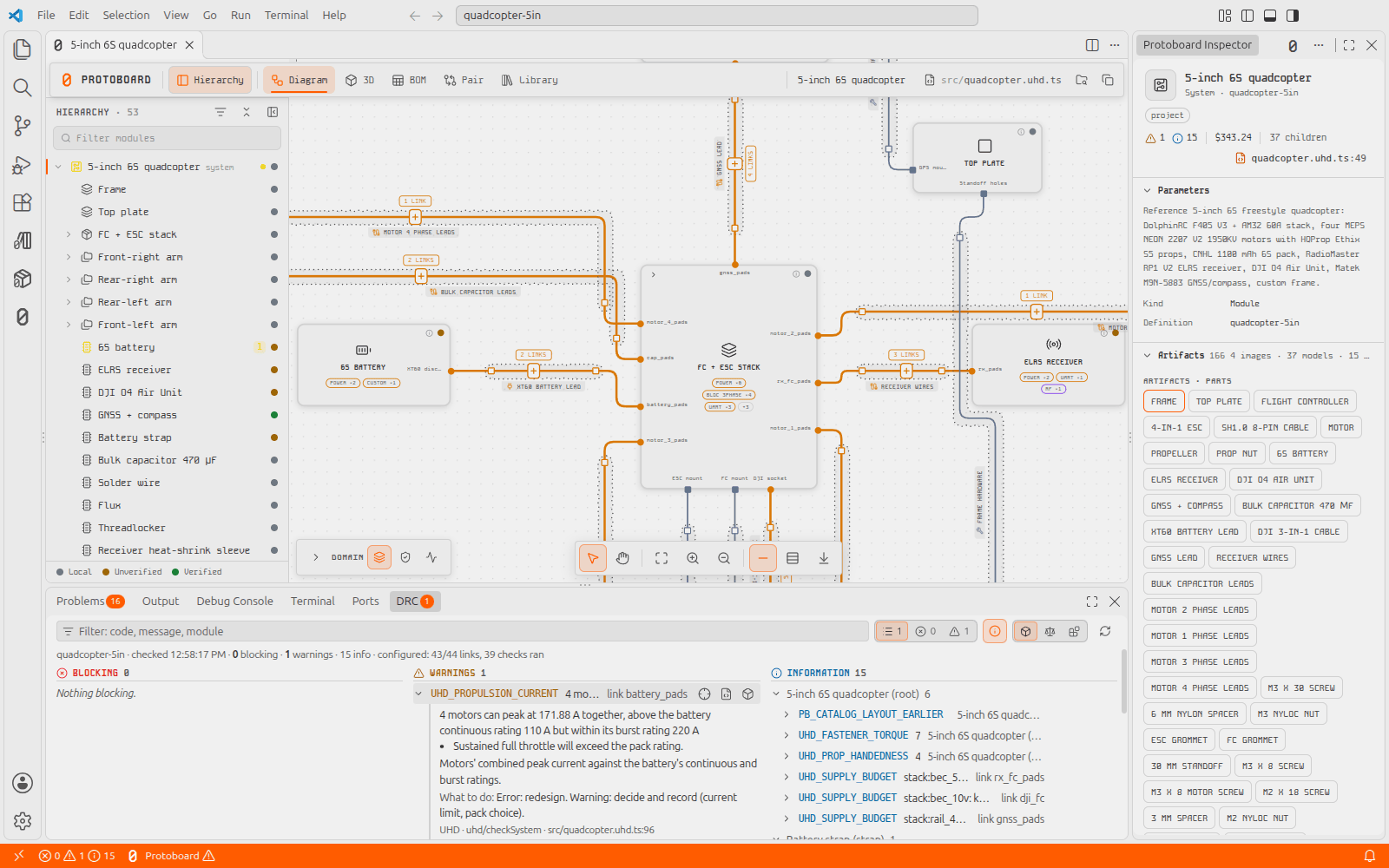
Task: Split the editor using the split layout icon
Action: click(1092, 45)
